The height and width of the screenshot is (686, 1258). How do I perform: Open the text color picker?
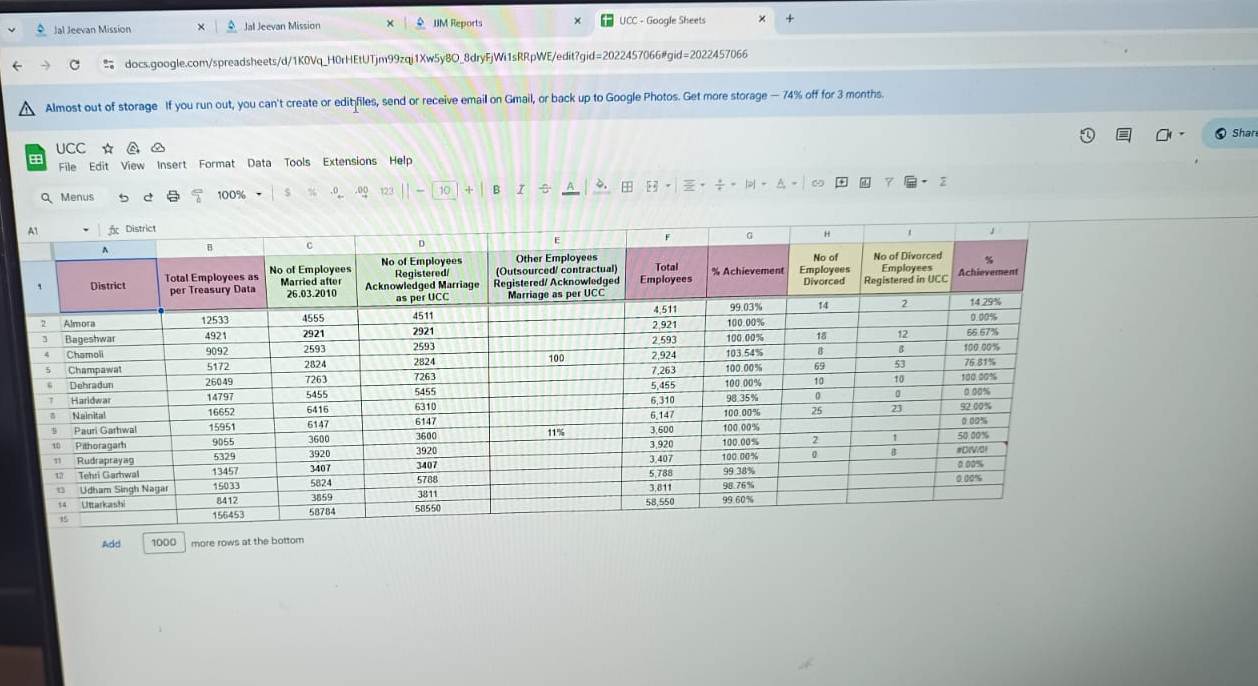(570, 187)
